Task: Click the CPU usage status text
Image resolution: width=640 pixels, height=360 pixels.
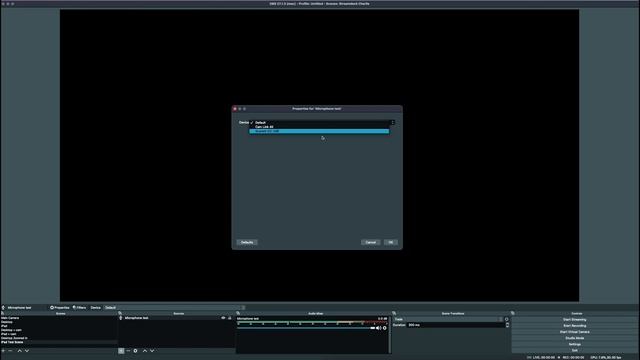Action: click(x=606, y=358)
